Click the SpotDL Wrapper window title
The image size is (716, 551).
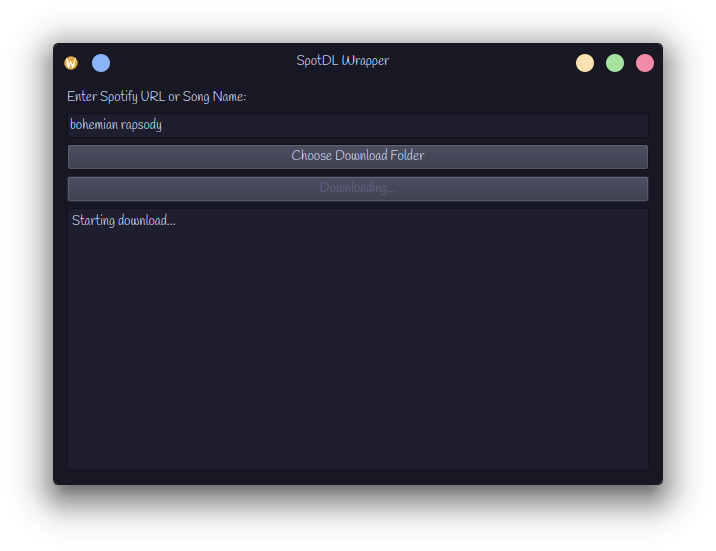coord(342,61)
